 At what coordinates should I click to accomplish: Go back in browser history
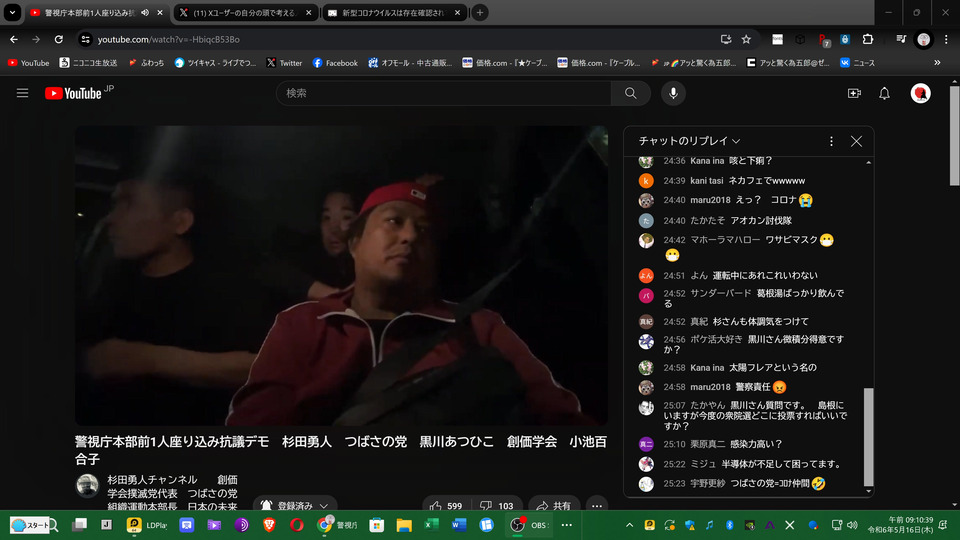click(x=13, y=39)
